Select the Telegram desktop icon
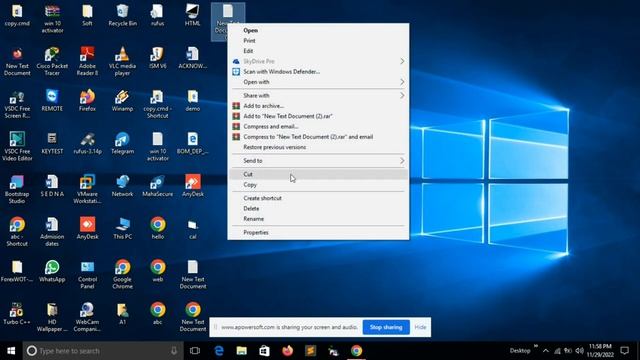The height and width of the screenshot is (360, 640). click(x=122, y=143)
